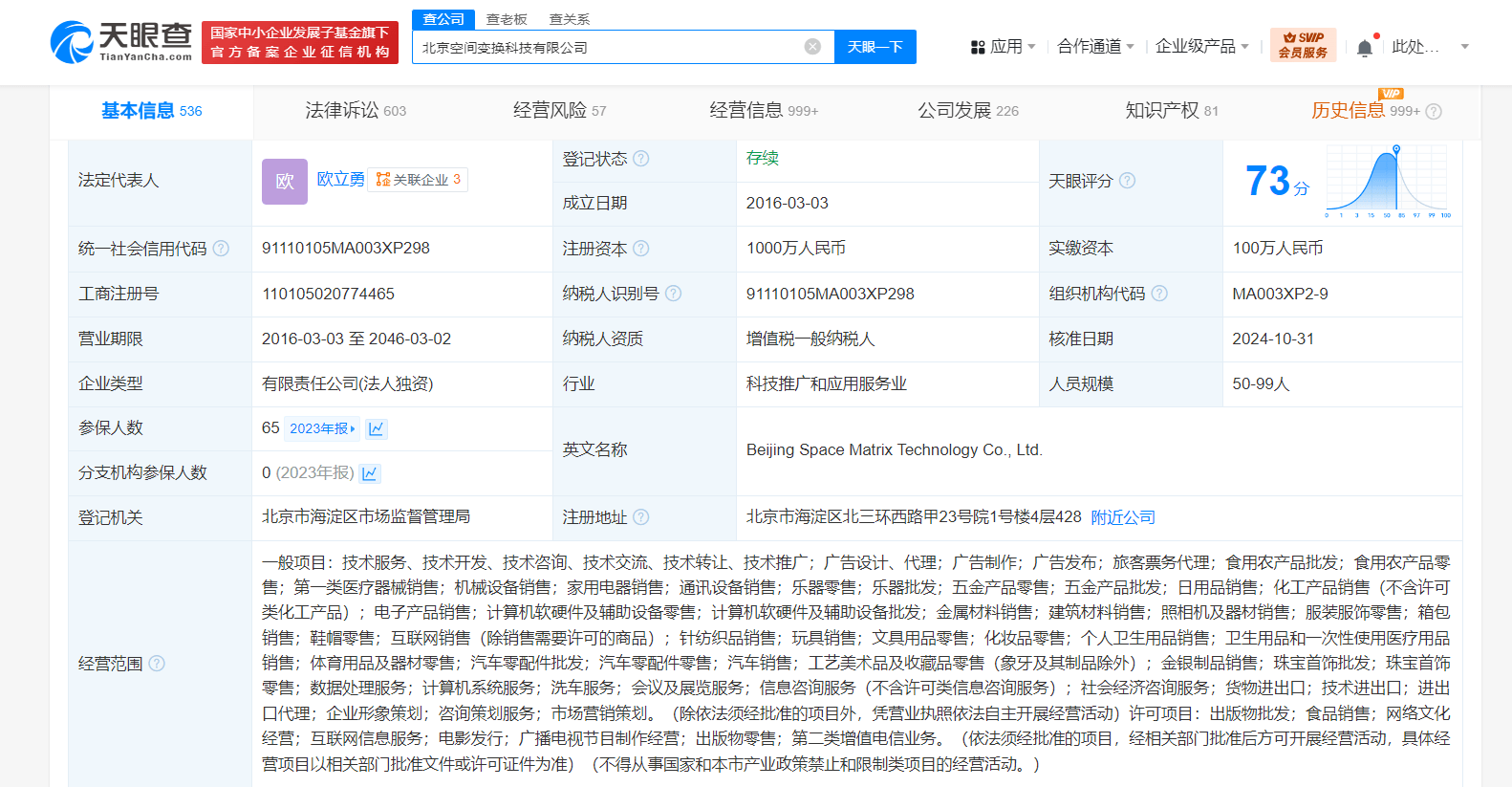Open 欧立勇 legal representative profile
1512x787 pixels.
pyautogui.click(x=340, y=179)
